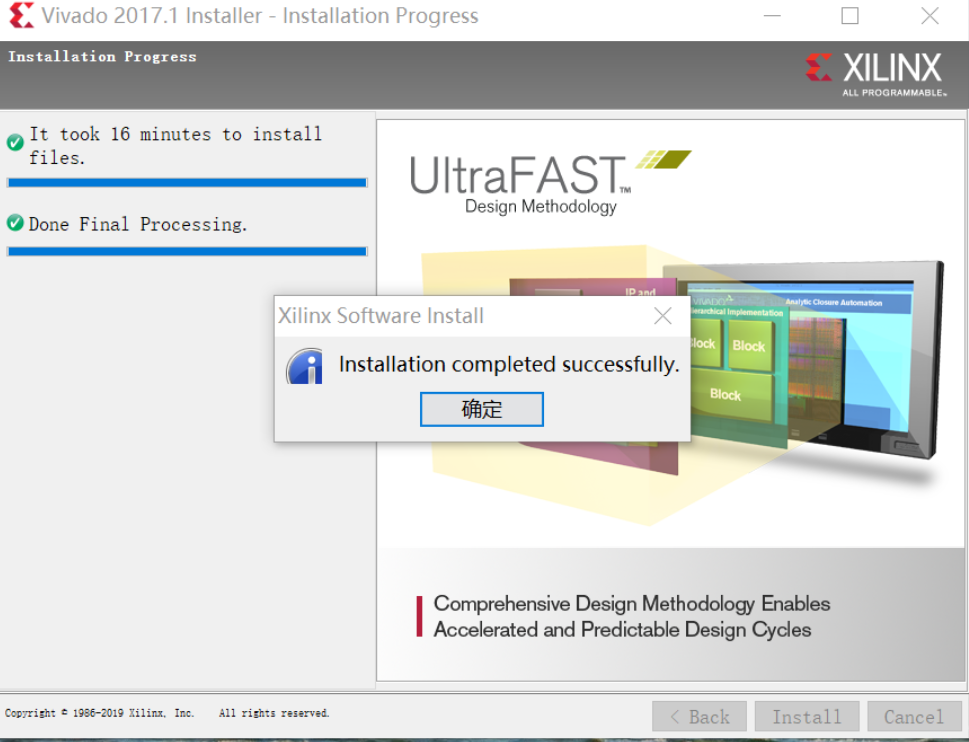Click the Back button
The width and height of the screenshot is (969, 742).
699,717
